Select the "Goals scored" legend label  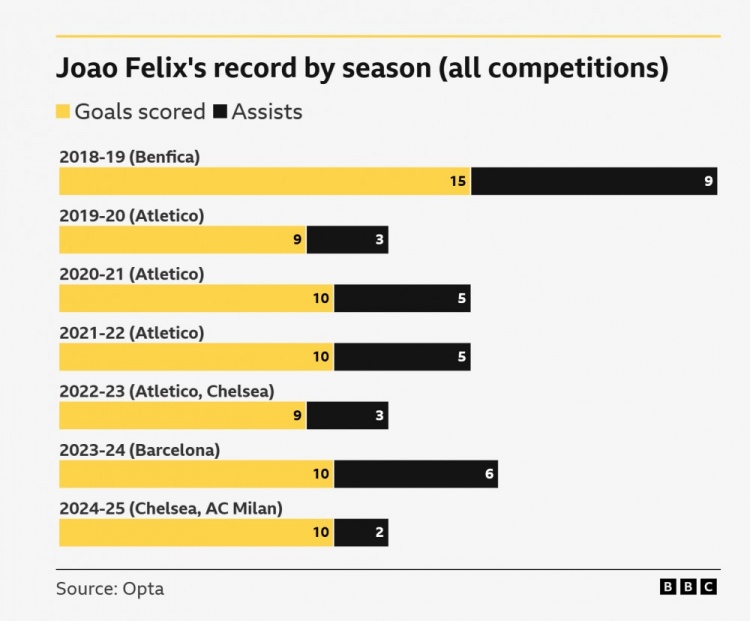click(140, 112)
